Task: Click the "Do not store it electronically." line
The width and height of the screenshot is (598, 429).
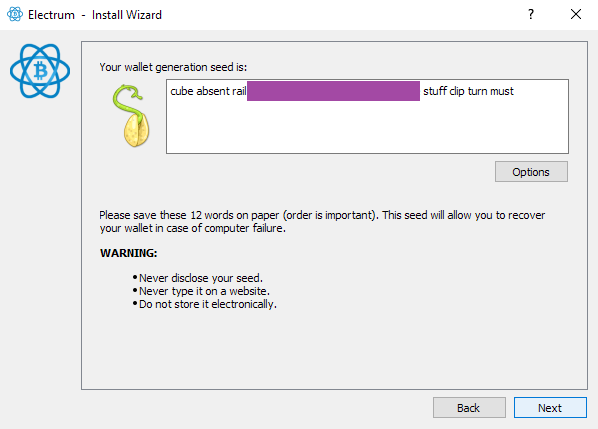Action: pos(204,304)
